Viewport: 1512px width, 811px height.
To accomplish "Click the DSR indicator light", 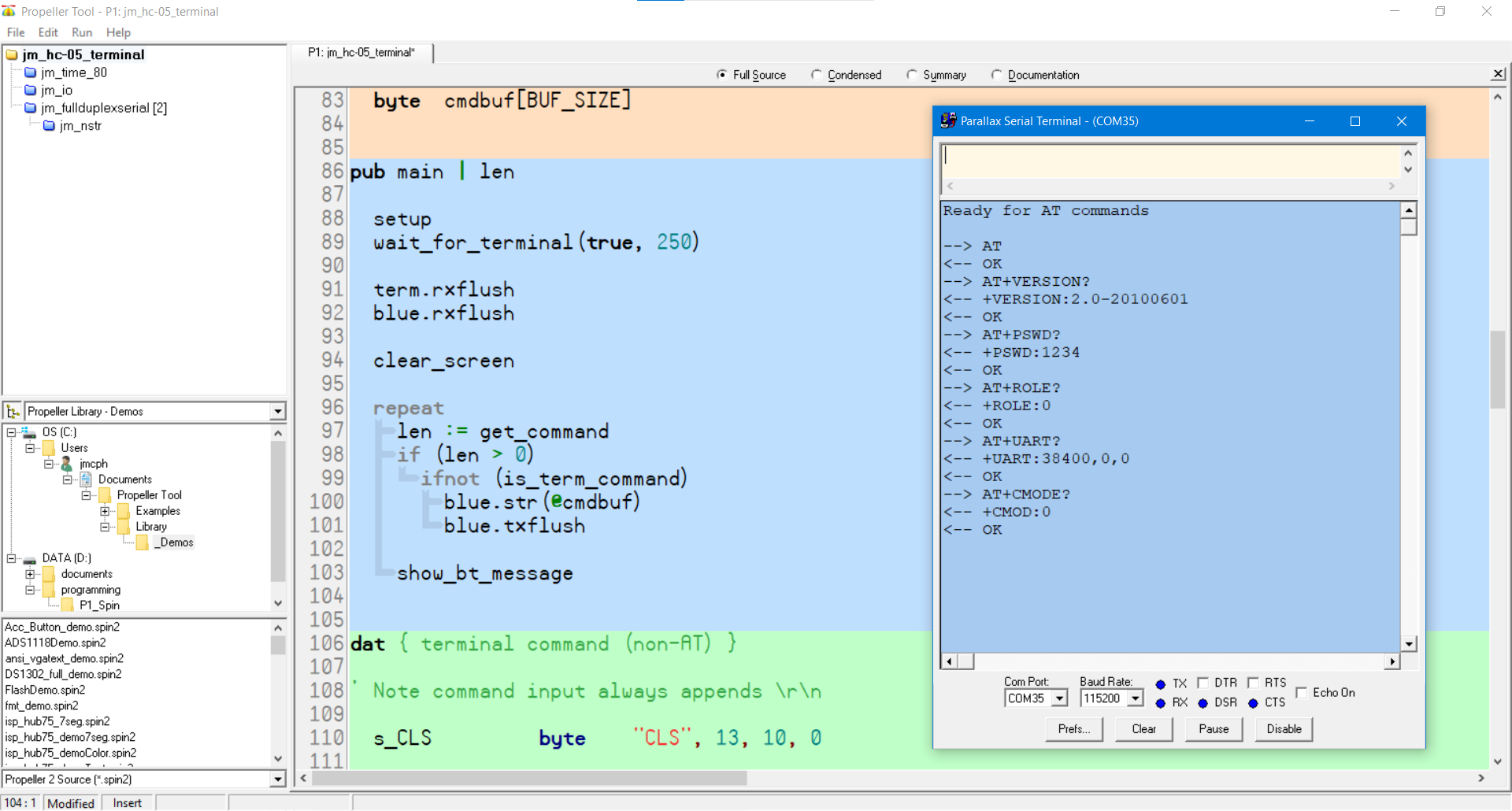I will [x=1203, y=703].
